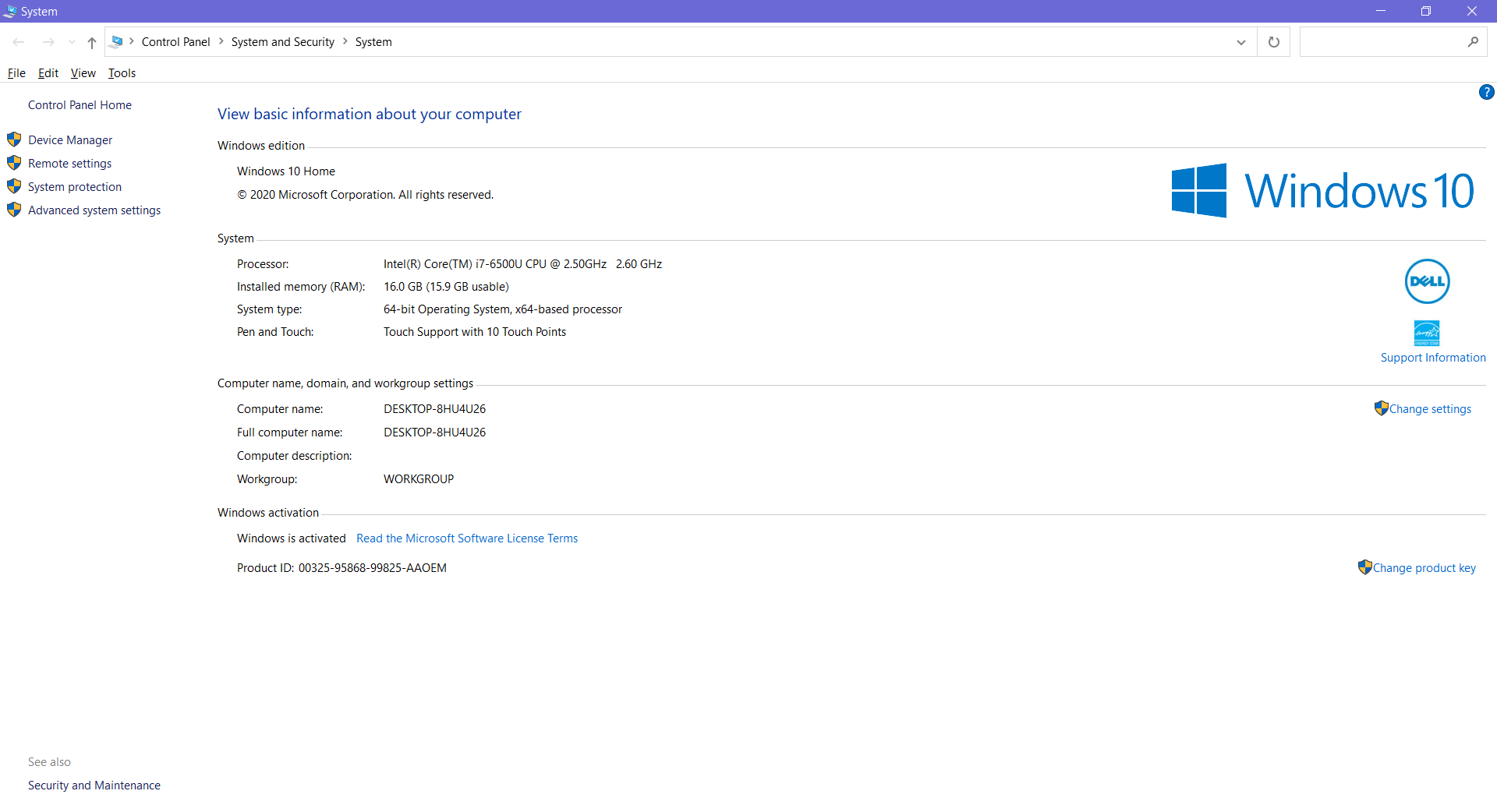1497x812 pixels.
Task: Click Change product key link
Action: [x=1424, y=568]
